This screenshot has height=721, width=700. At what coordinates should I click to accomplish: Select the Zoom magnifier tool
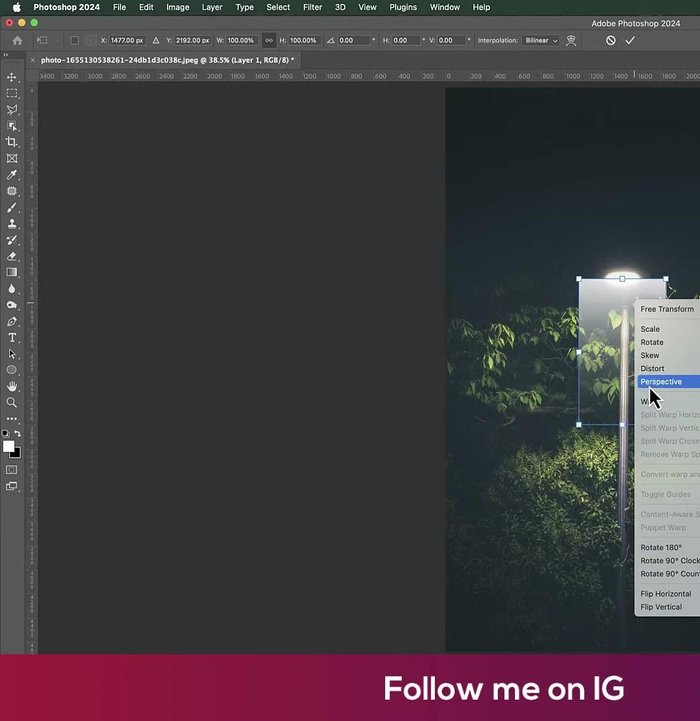point(12,402)
